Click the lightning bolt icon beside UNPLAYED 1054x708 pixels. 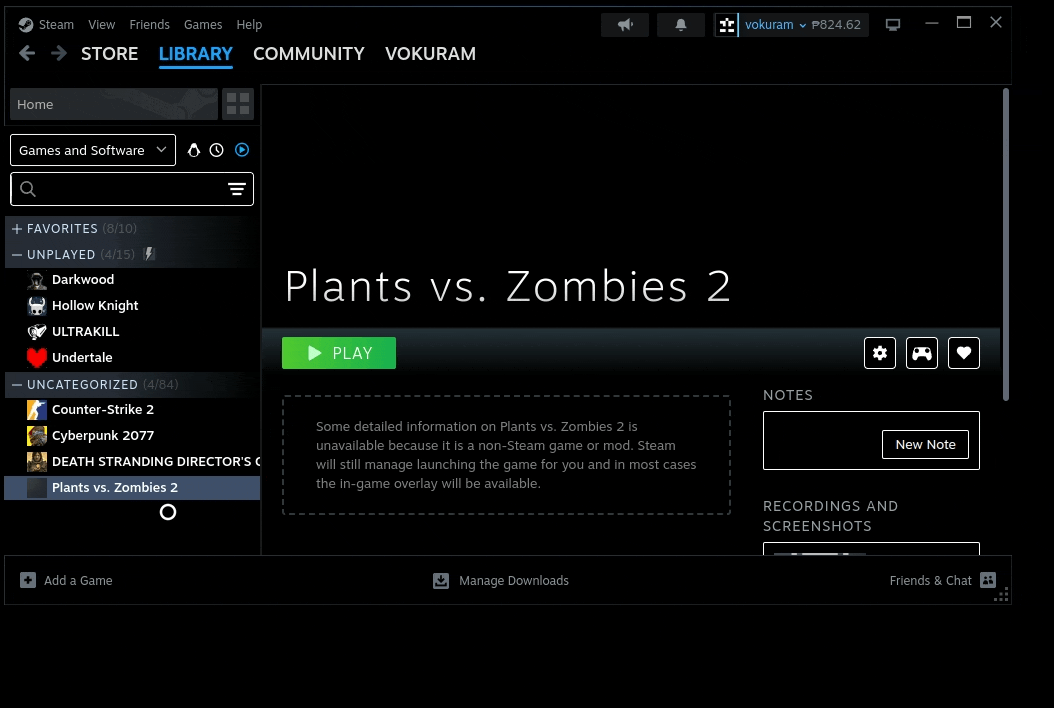(x=149, y=254)
